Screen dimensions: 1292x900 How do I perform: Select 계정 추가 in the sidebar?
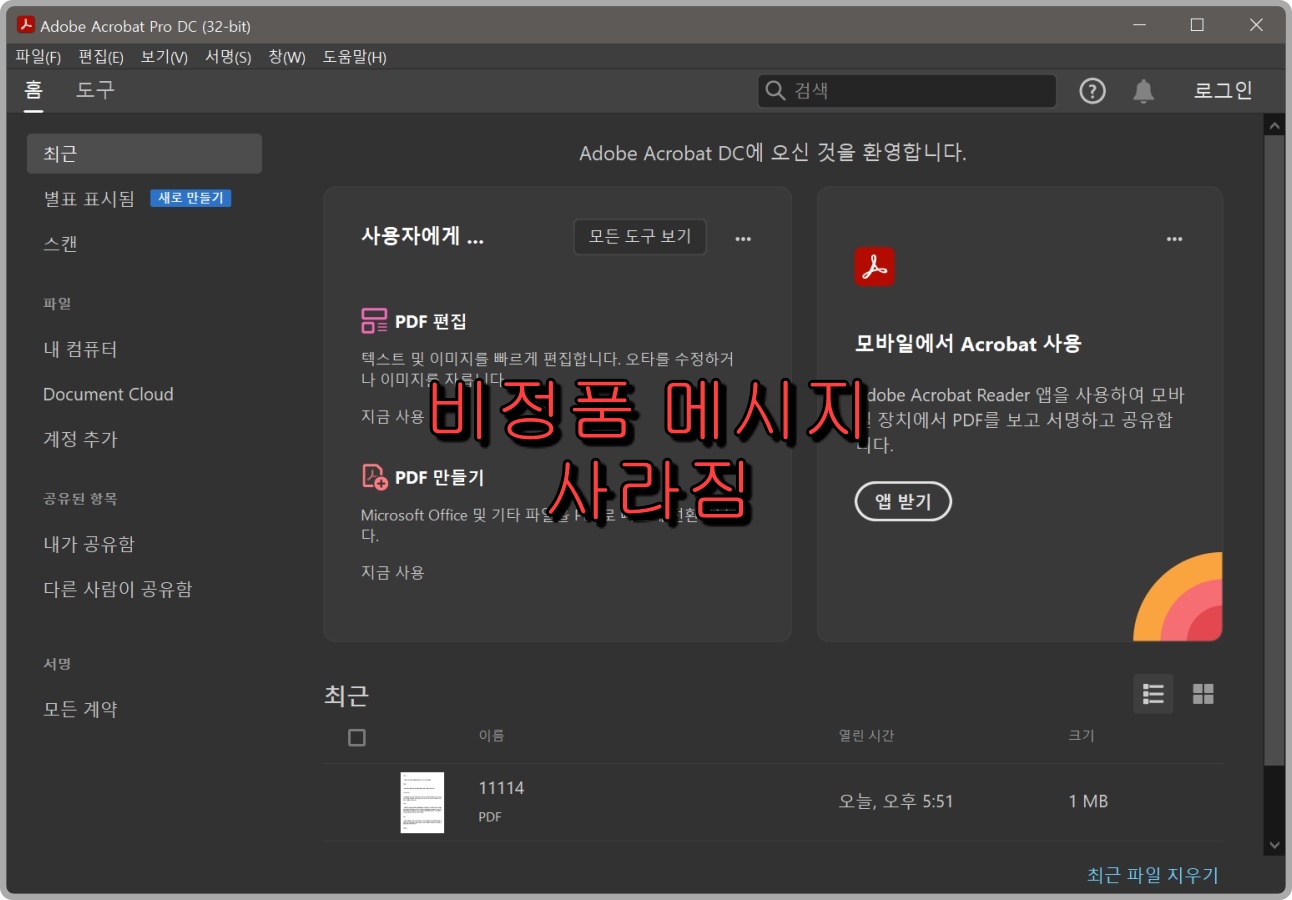pos(80,439)
